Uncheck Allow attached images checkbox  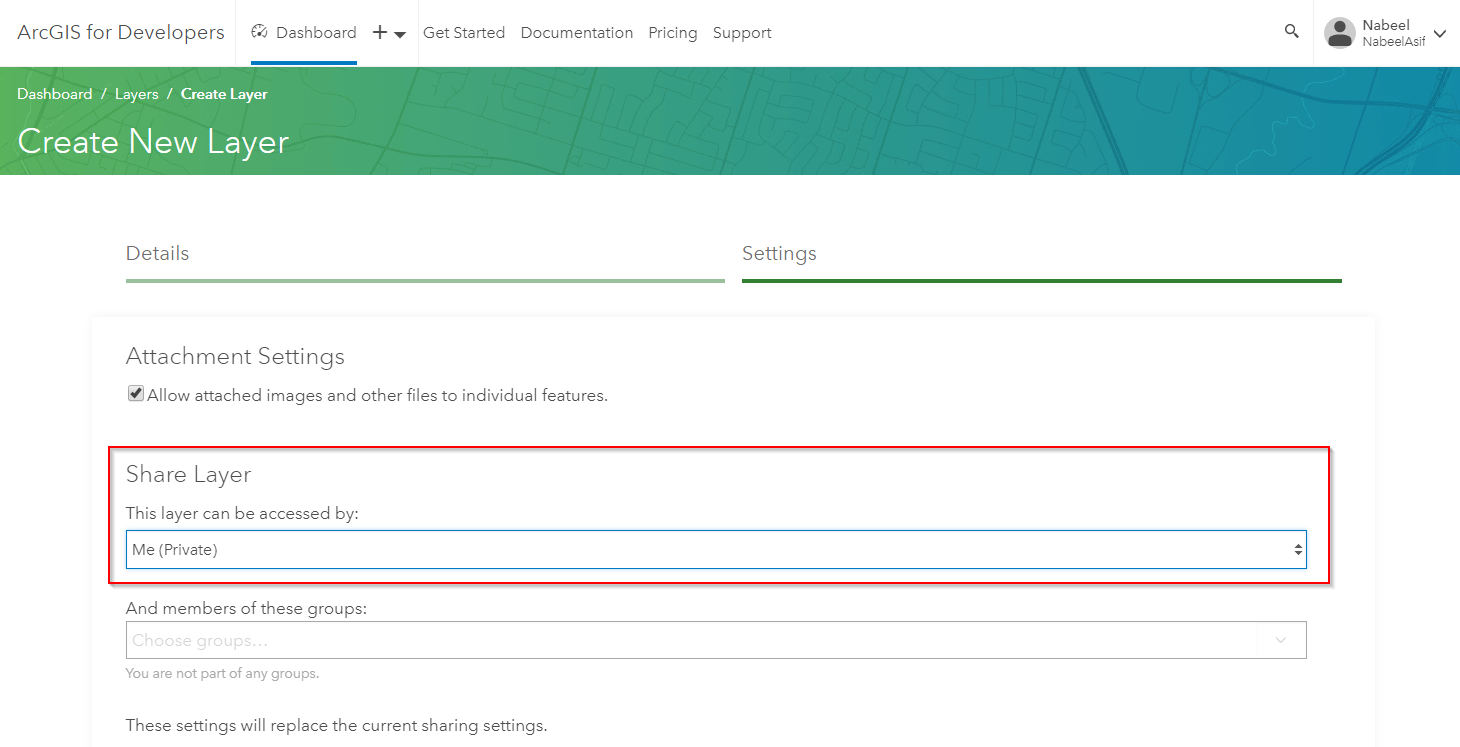[135, 394]
